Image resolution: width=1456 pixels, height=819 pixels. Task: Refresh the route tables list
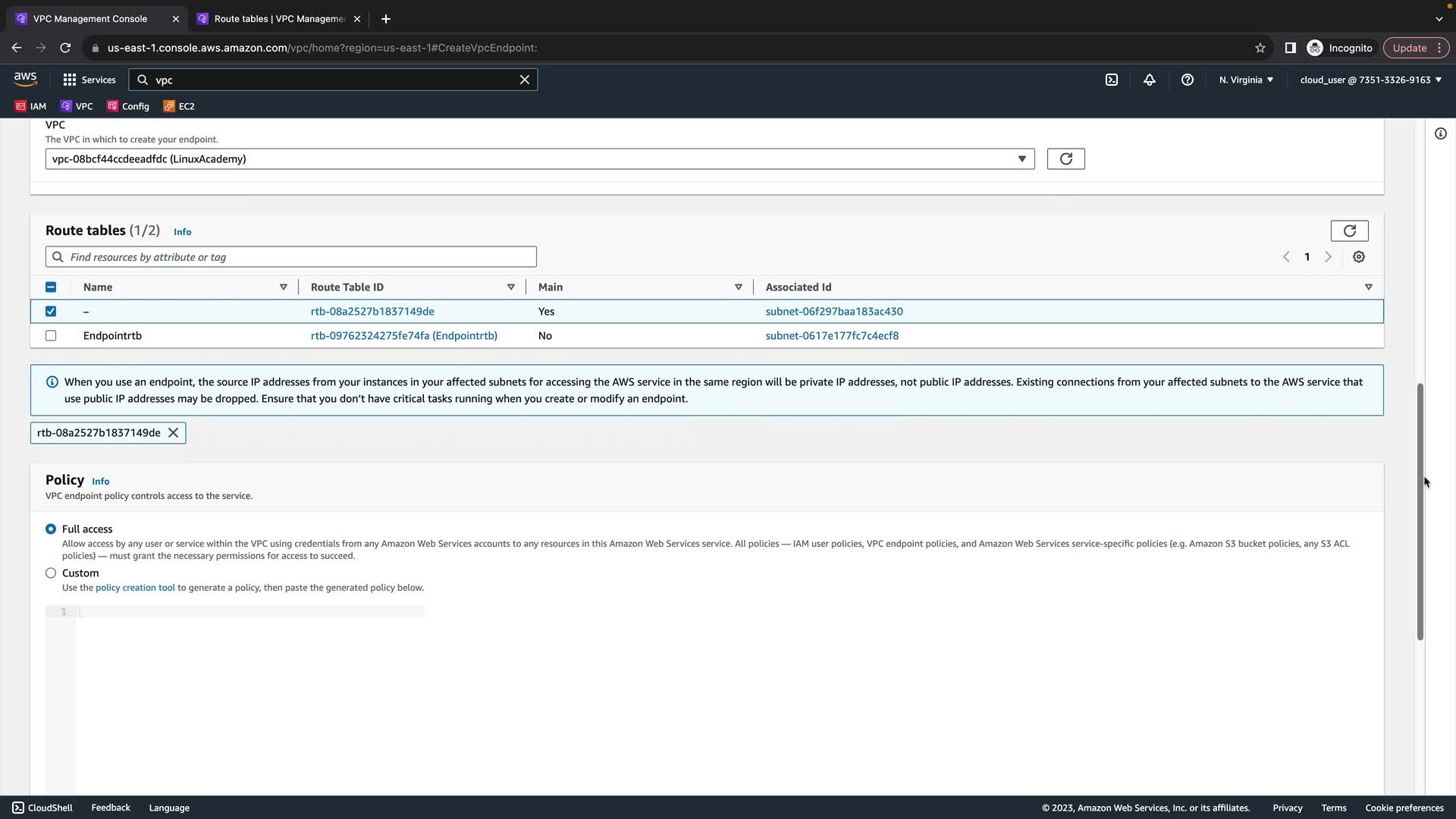click(x=1349, y=231)
